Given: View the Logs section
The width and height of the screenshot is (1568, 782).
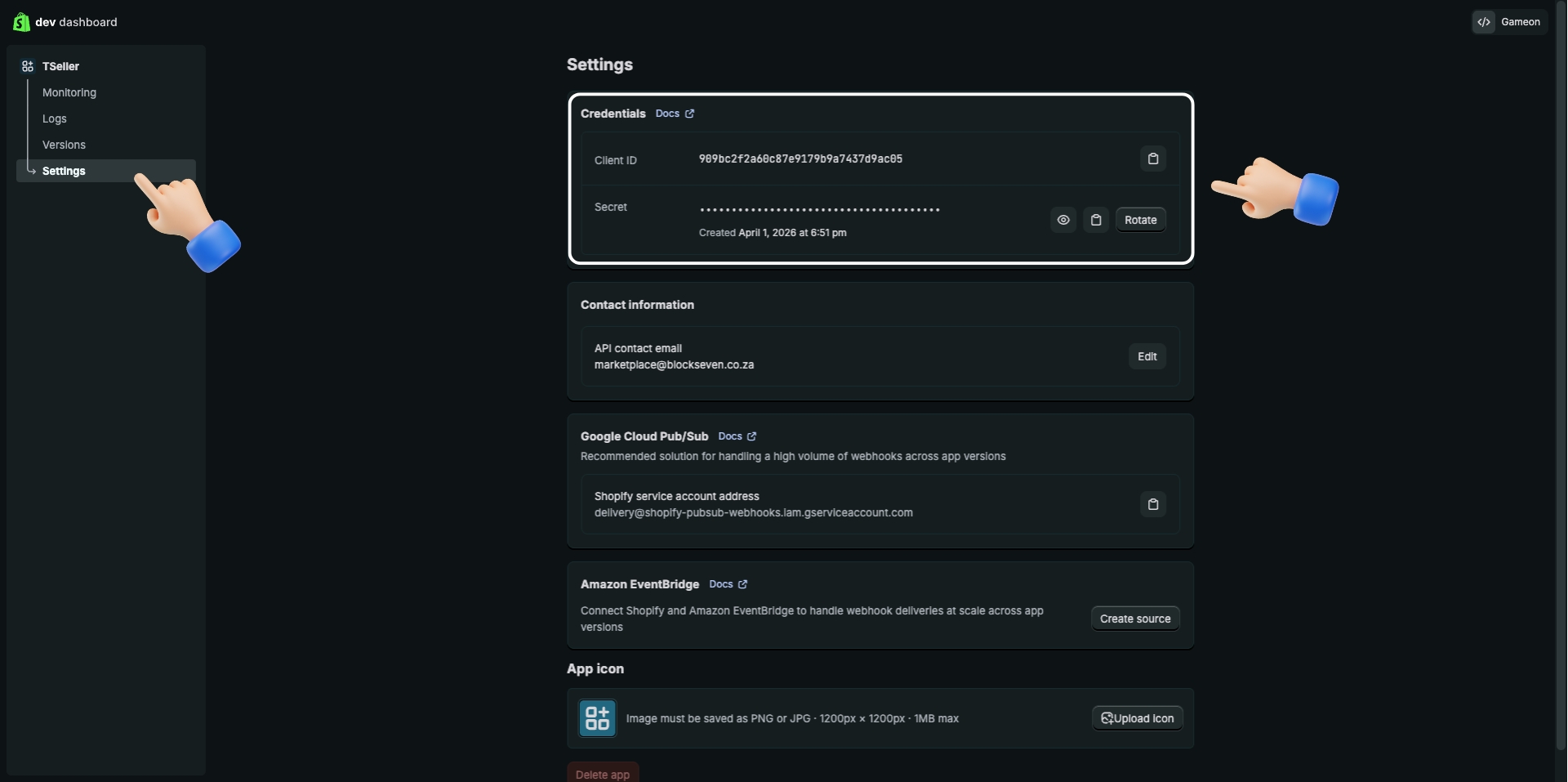Looking at the screenshot, I should click(54, 118).
